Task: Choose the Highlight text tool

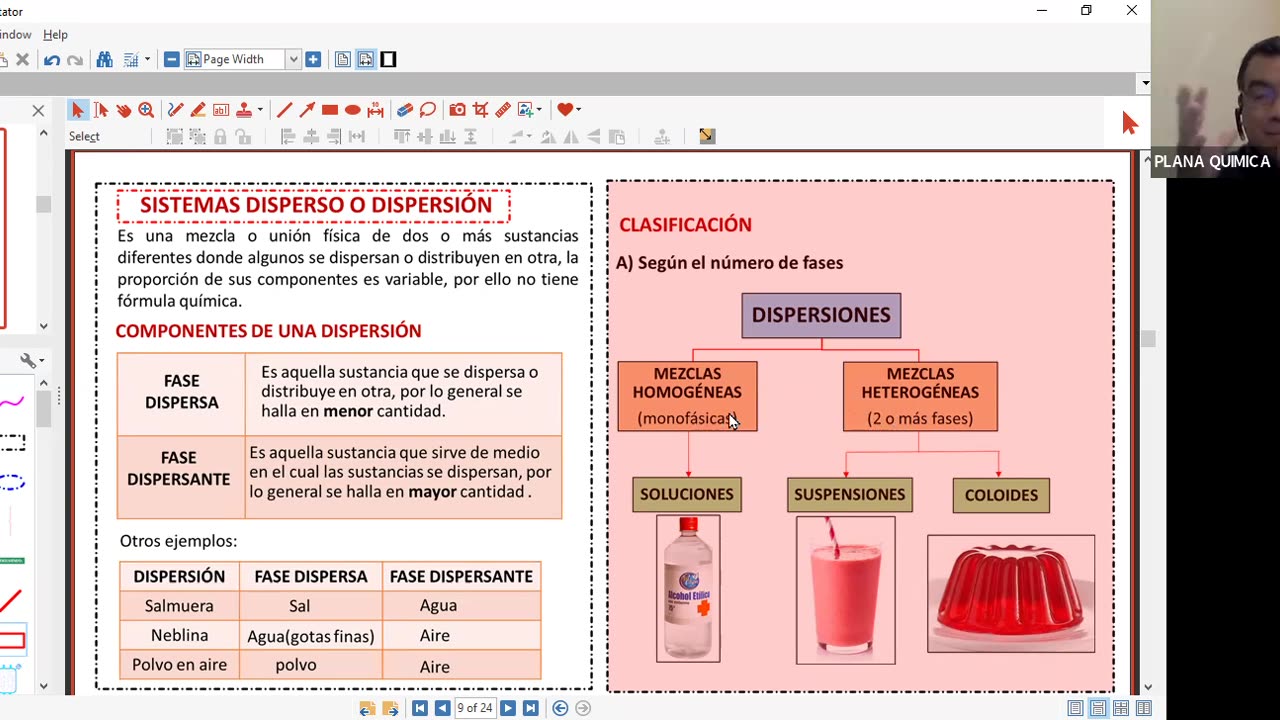Action: [x=198, y=110]
